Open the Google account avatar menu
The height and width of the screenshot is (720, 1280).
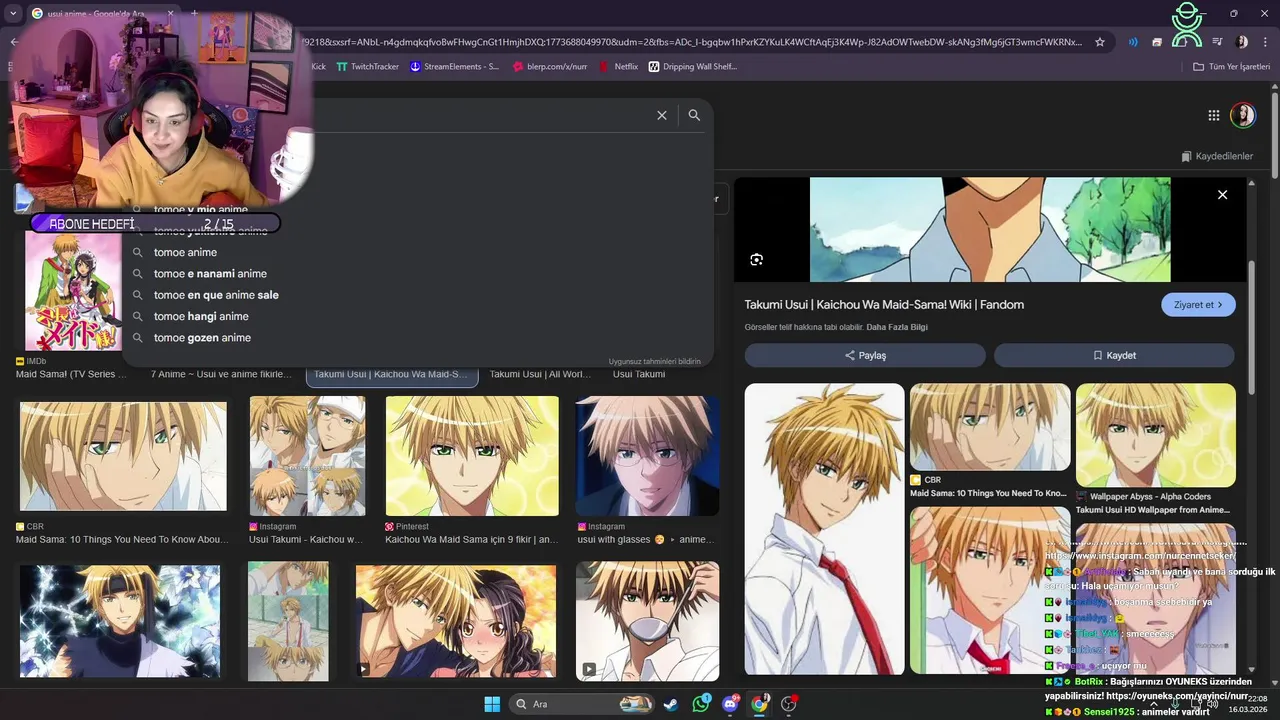tap(1242, 115)
